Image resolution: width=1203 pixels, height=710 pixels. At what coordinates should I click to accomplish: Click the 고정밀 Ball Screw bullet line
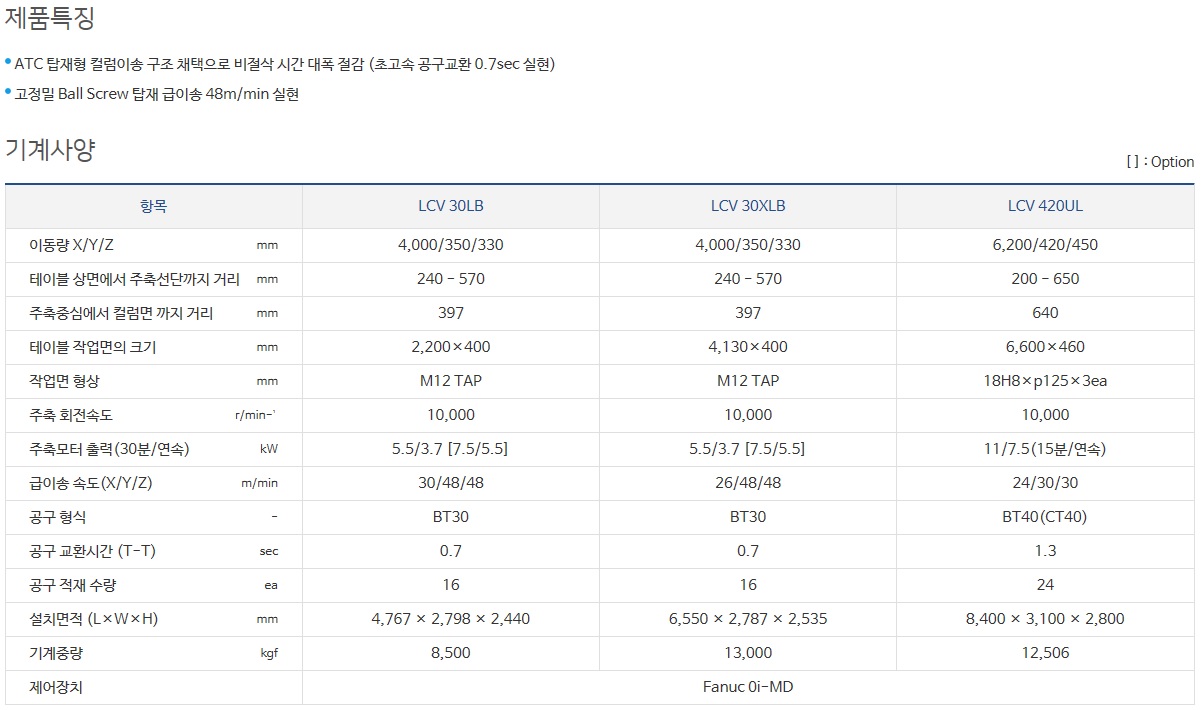coord(157,94)
